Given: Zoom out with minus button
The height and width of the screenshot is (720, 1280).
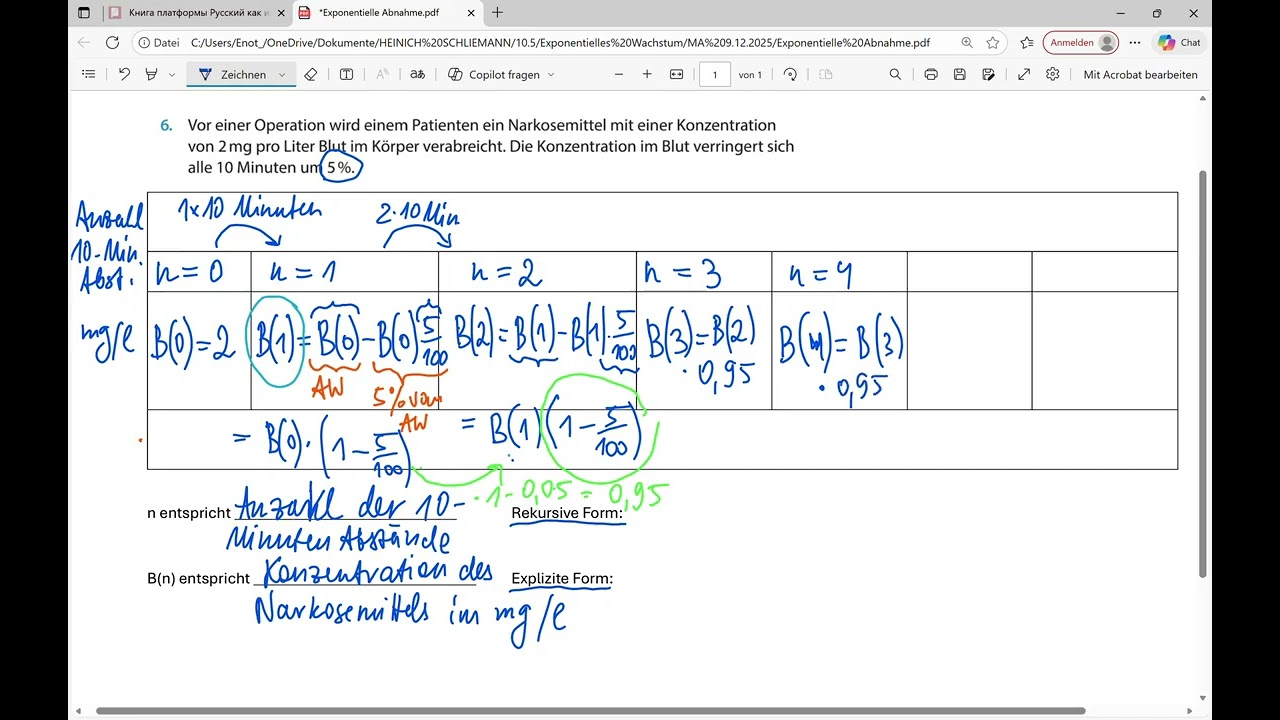Looking at the screenshot, I should 619,74.
